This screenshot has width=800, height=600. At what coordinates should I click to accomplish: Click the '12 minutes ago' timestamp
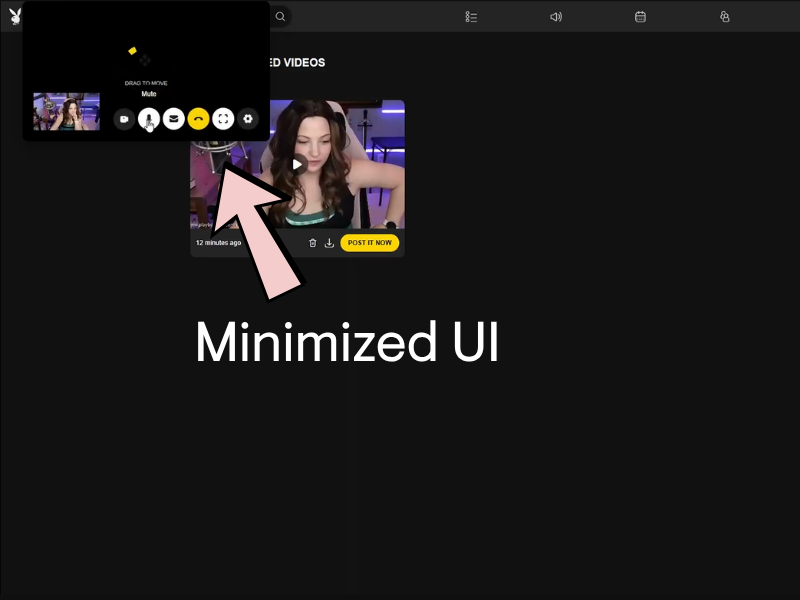(218, 243)
